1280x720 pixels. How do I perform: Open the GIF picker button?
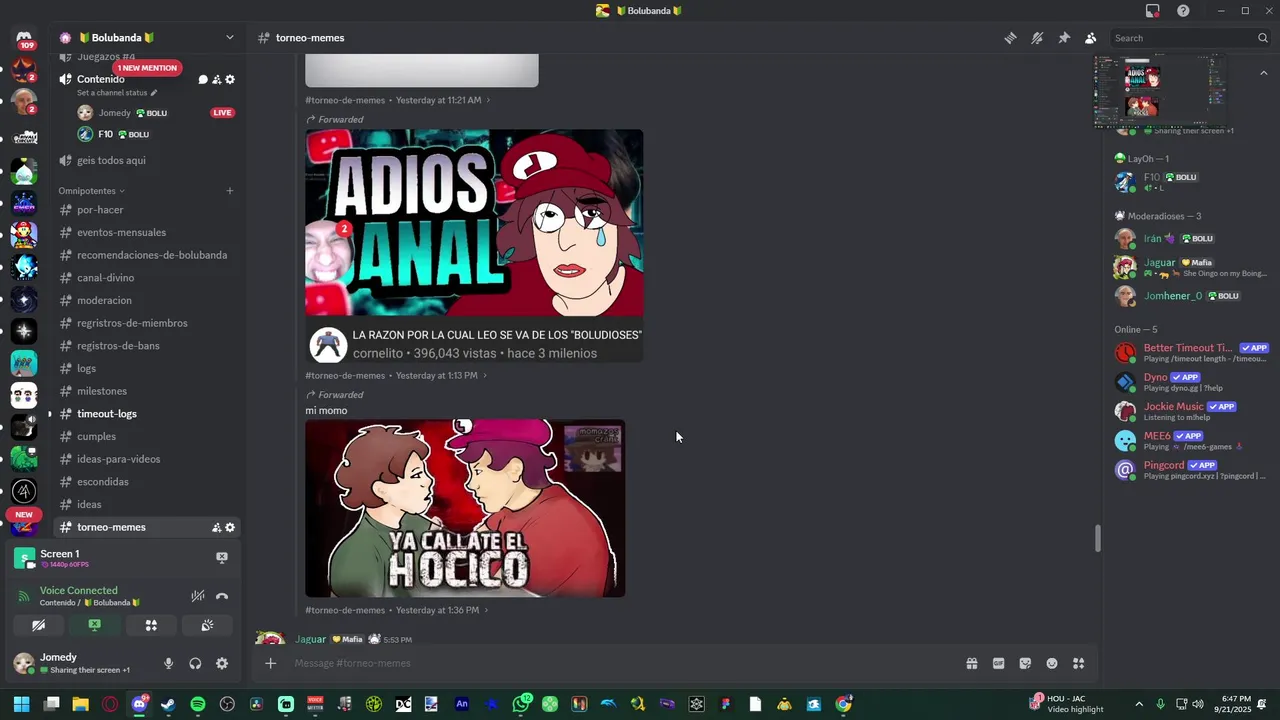(x=998, y=663)
